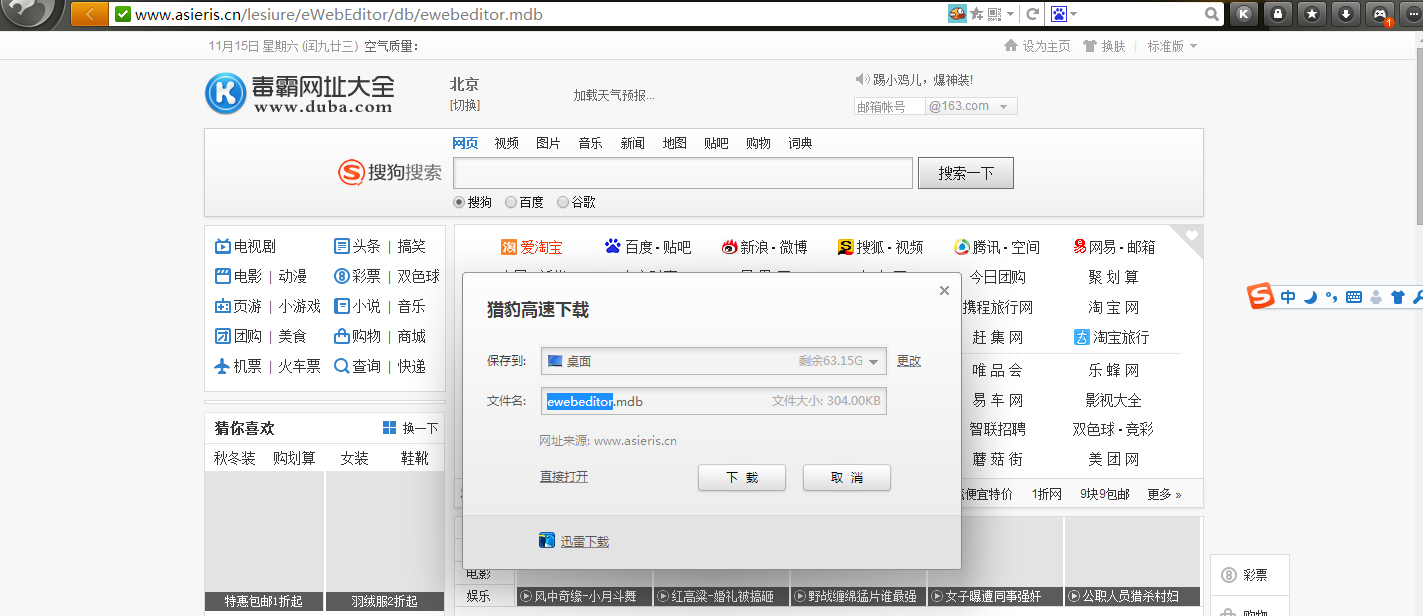This screenshot has width=1423, height=616.
Task: Click the Sogou search input box
Action: click(683, 173)
